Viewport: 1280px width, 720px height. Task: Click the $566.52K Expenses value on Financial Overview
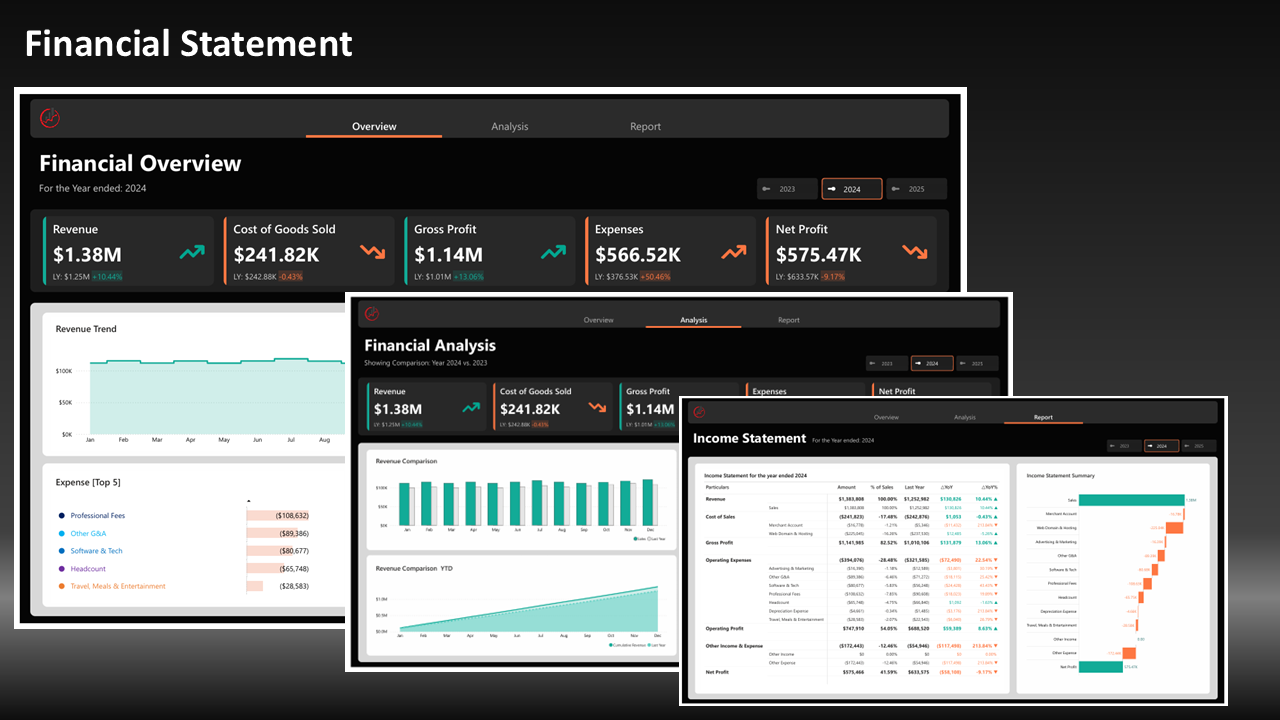tap(638, 255)
